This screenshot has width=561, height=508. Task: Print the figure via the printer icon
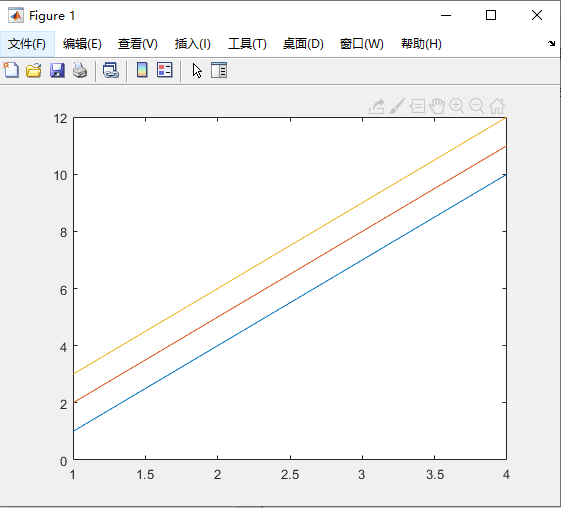tap(80, 70)
